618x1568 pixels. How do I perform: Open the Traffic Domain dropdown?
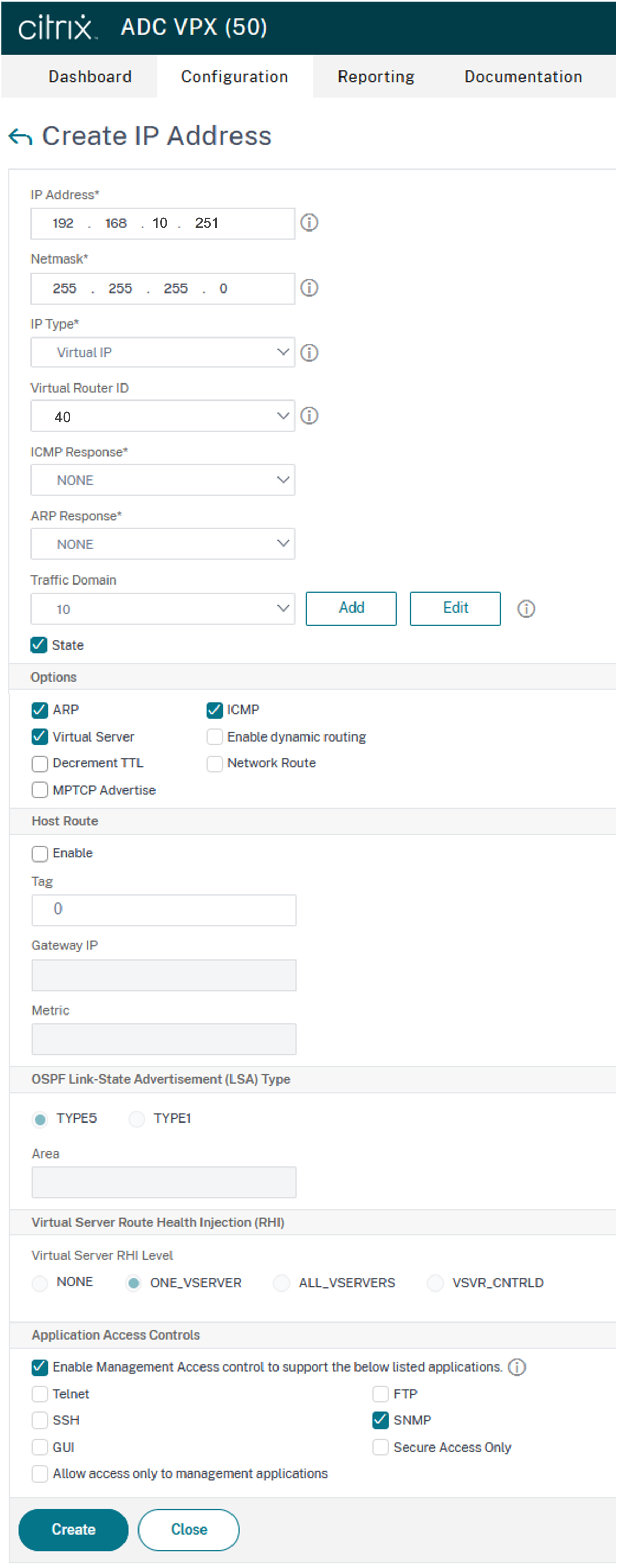pyautogui.click(x=163, y=609)
